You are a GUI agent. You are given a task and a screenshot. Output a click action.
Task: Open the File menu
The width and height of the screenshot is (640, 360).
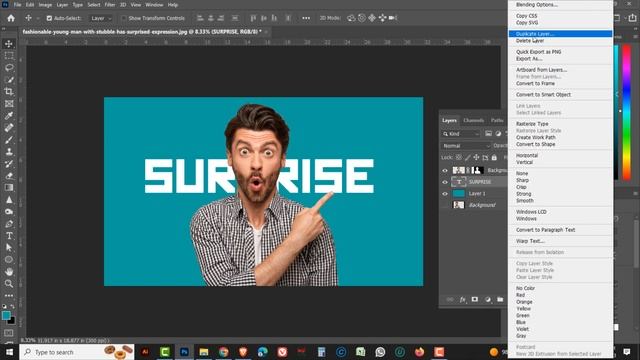[x=17, y=5]
